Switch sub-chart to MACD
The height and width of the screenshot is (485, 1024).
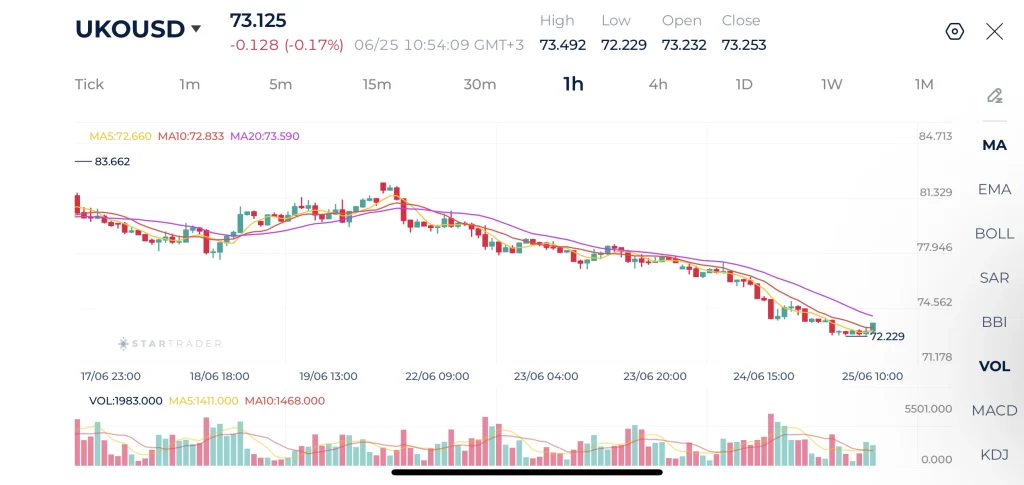(x=994, y=411)
